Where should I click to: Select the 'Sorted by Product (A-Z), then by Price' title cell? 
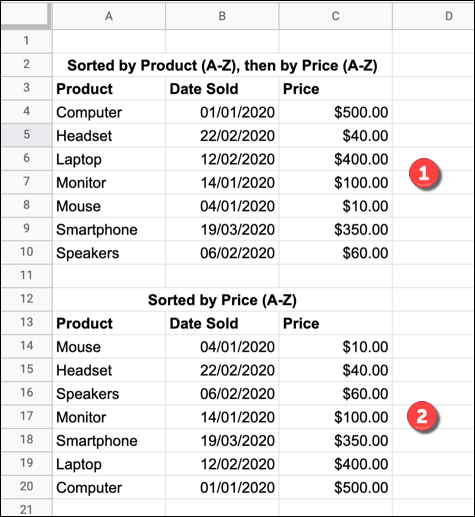(222, 65)
